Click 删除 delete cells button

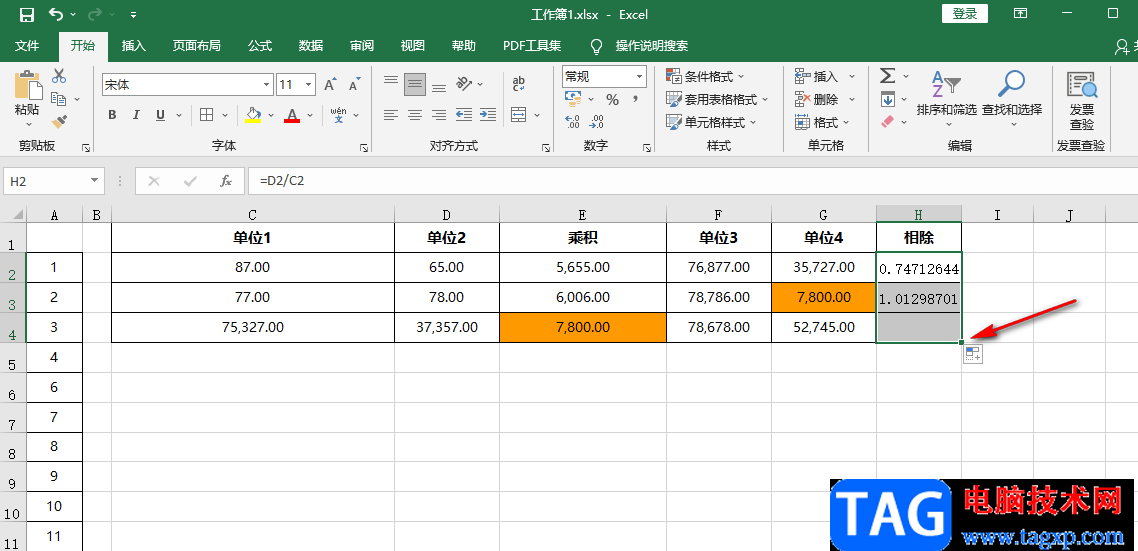pos(818,99)
